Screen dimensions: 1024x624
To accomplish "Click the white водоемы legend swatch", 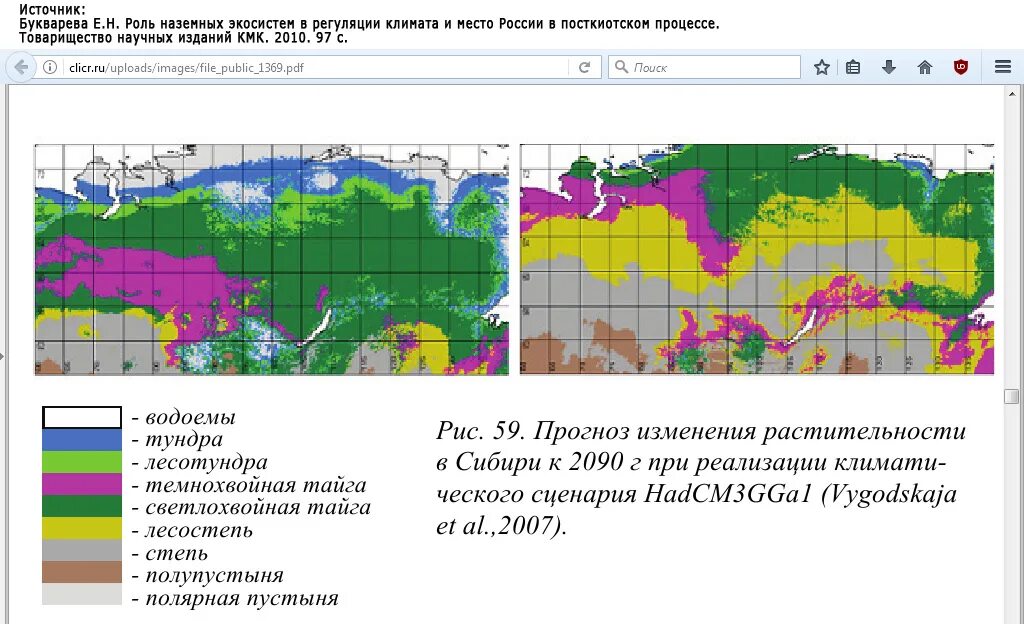I will [x=82, y=417].
